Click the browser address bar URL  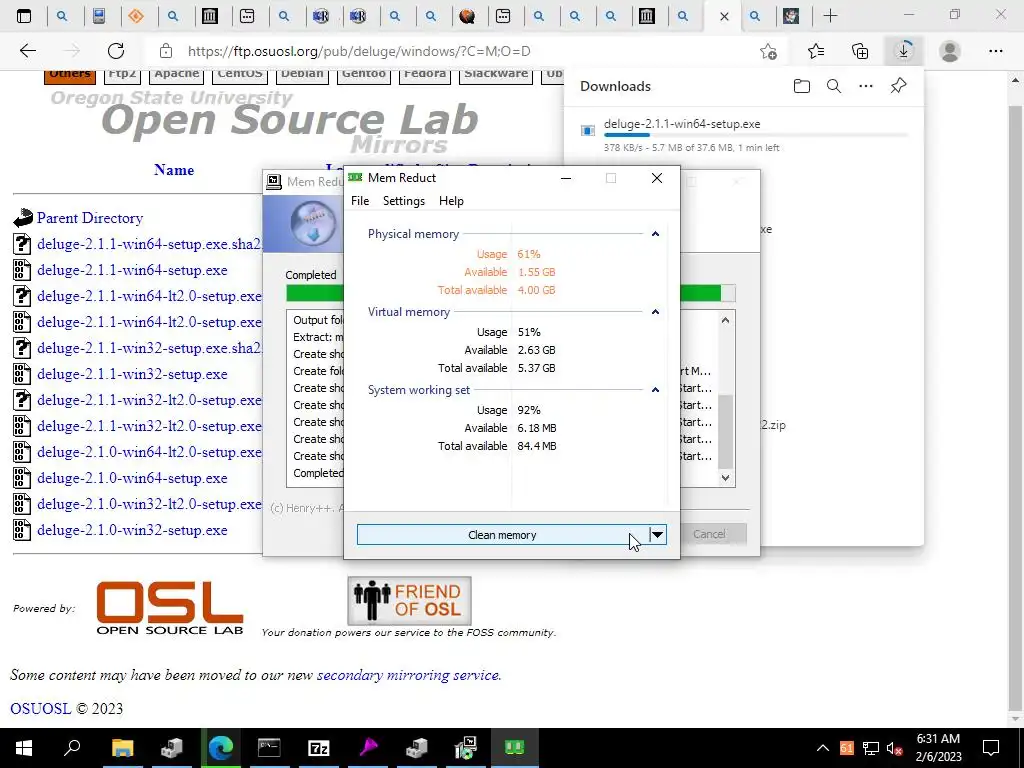[x=359, y=51]
